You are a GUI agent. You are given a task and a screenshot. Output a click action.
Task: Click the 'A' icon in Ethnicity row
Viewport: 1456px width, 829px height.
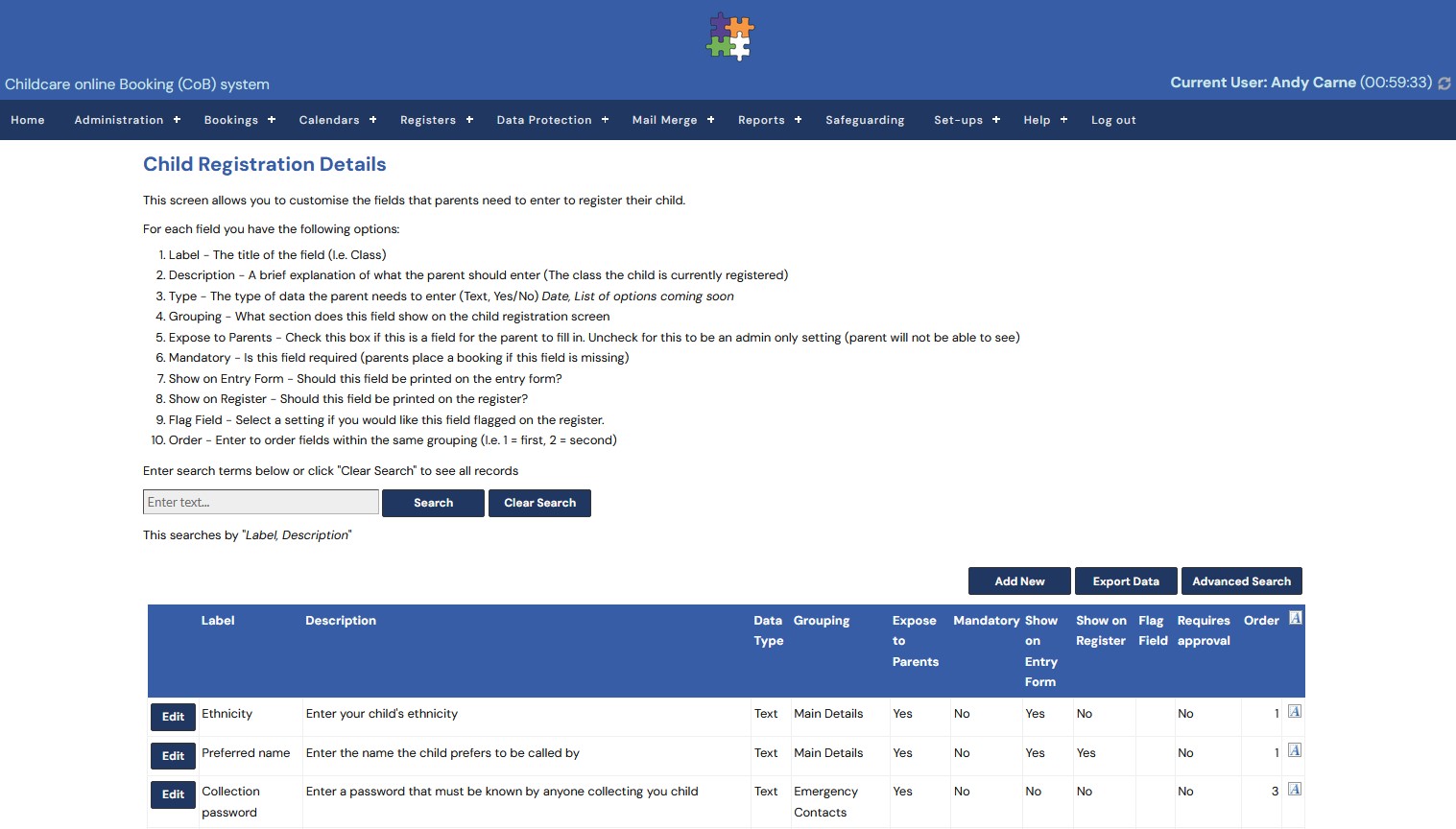1295,711
